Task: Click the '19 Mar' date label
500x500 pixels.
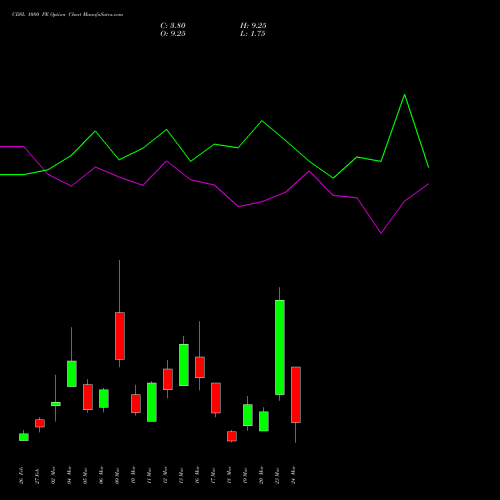Action: (x=246, y=476)
